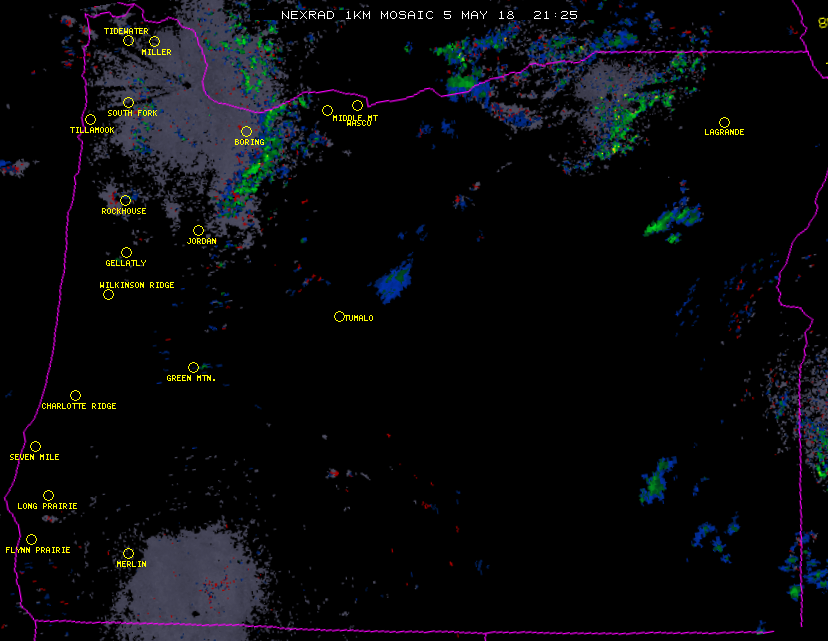Select the Tillamook station circle
This screenshot has height=641, width=828.
click(x=90, y=120)
